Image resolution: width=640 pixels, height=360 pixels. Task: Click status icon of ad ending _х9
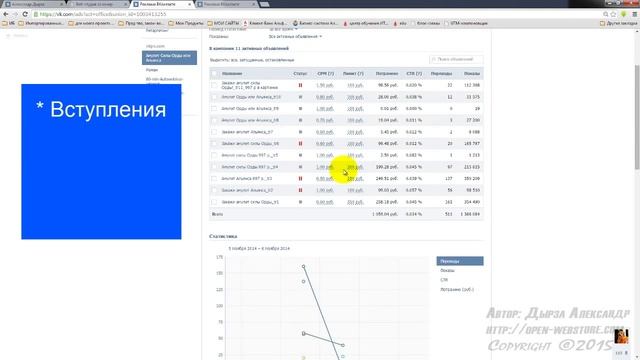(x=300, y=109)
